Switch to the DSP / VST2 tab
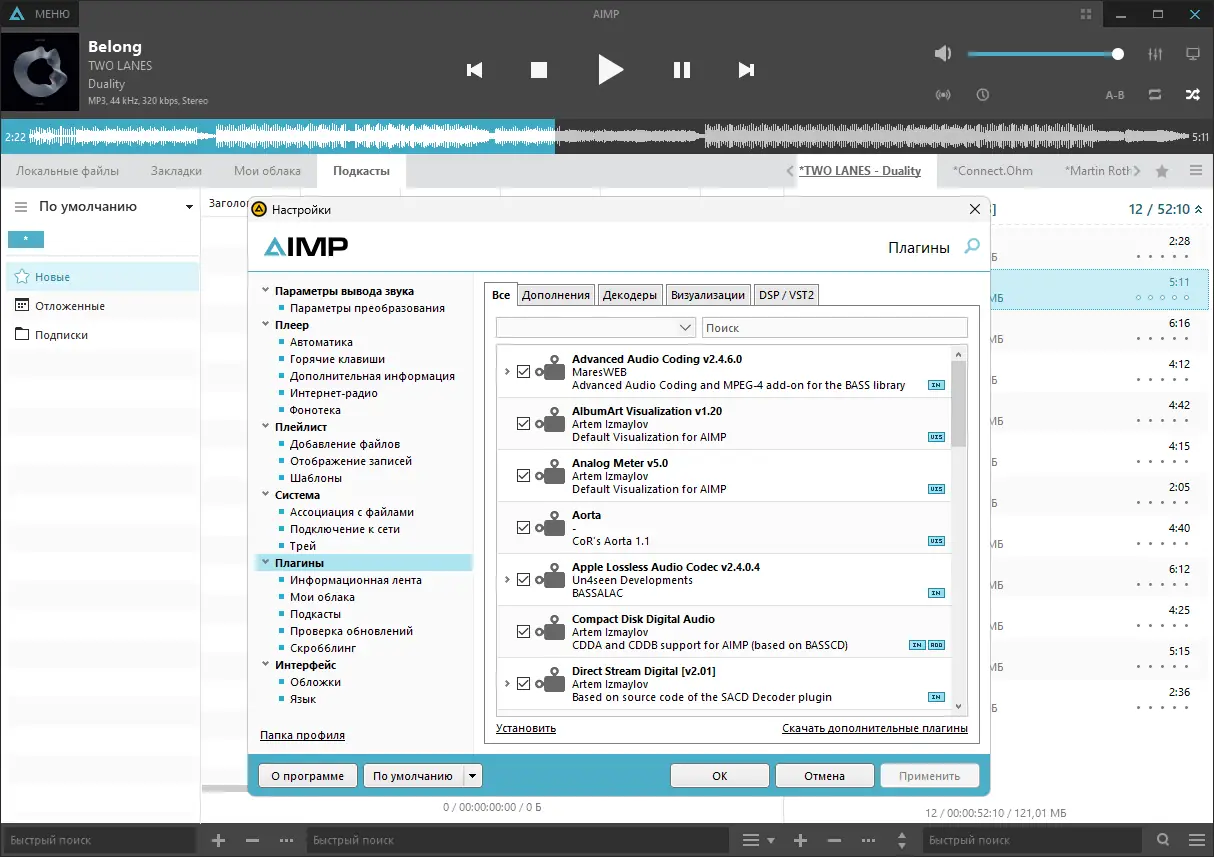Screen dimensions: 1214x857 (786, 295)
